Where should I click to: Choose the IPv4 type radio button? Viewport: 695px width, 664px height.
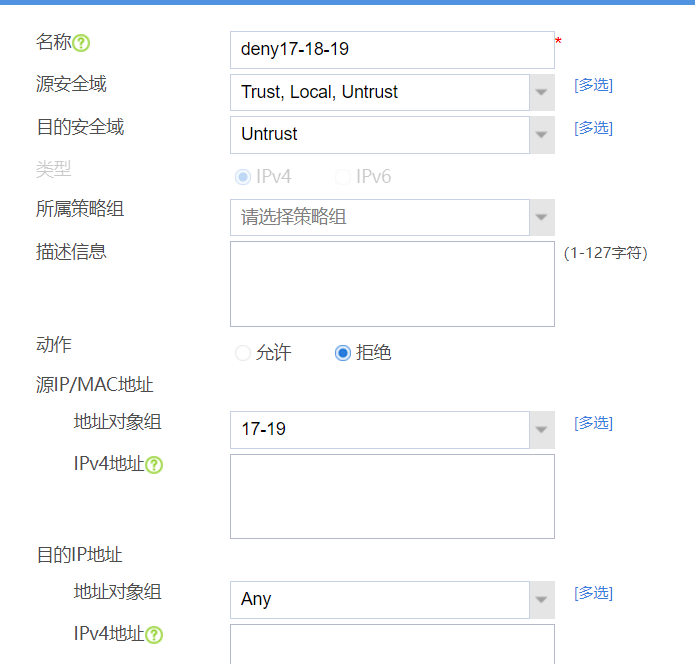pyautogui.click(x=243, y=177)
